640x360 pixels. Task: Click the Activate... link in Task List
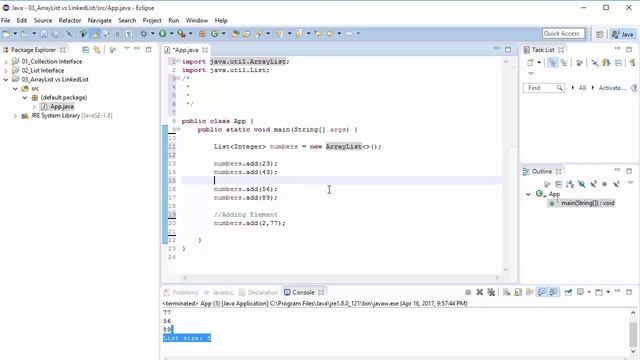click(612, 88)
